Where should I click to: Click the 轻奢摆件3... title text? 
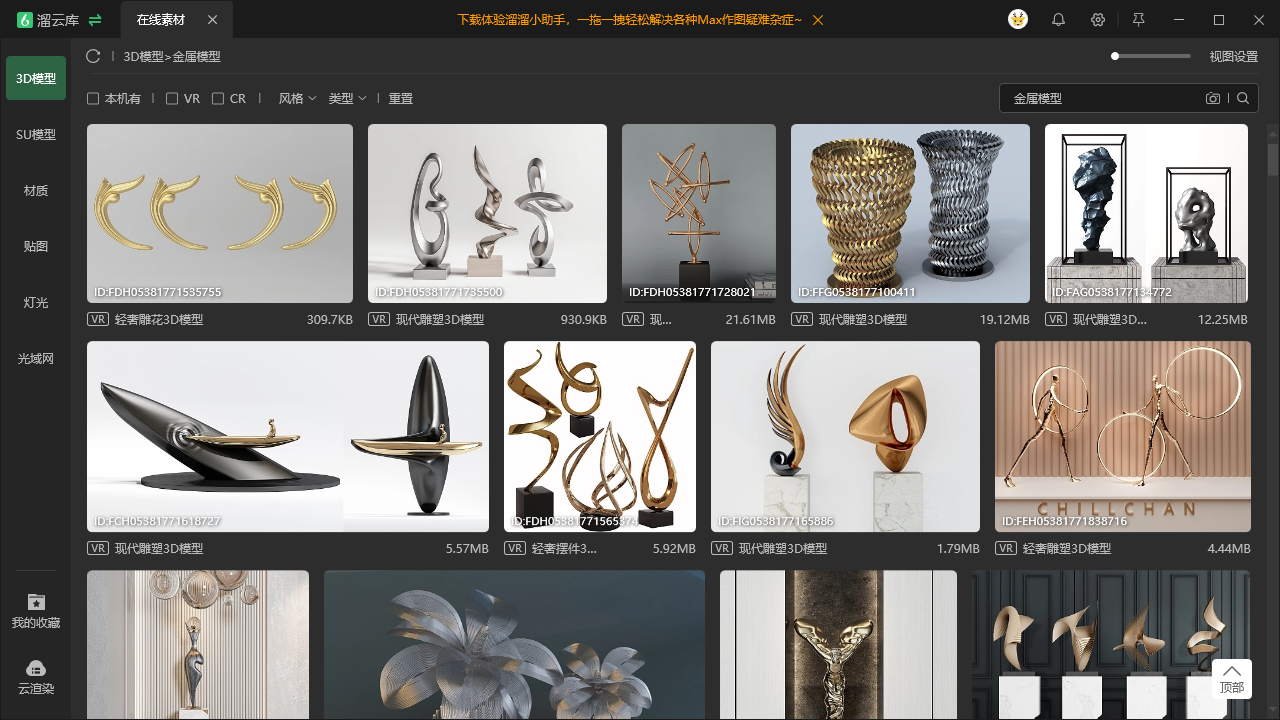564,549
